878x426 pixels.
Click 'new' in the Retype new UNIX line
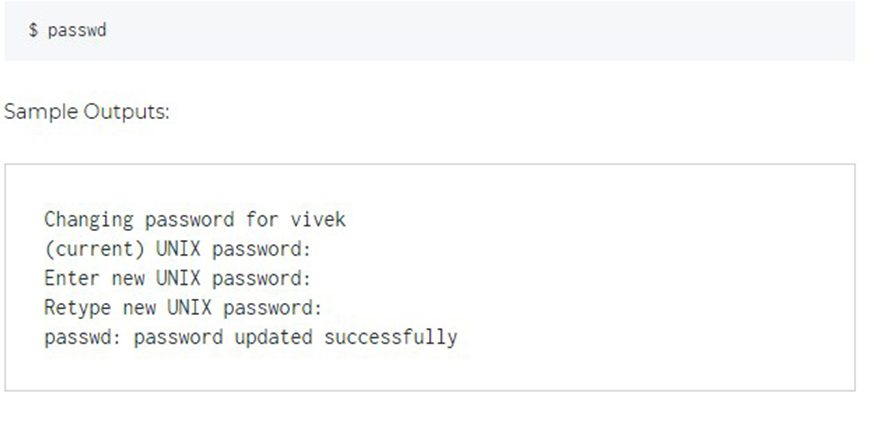(138, 307)
